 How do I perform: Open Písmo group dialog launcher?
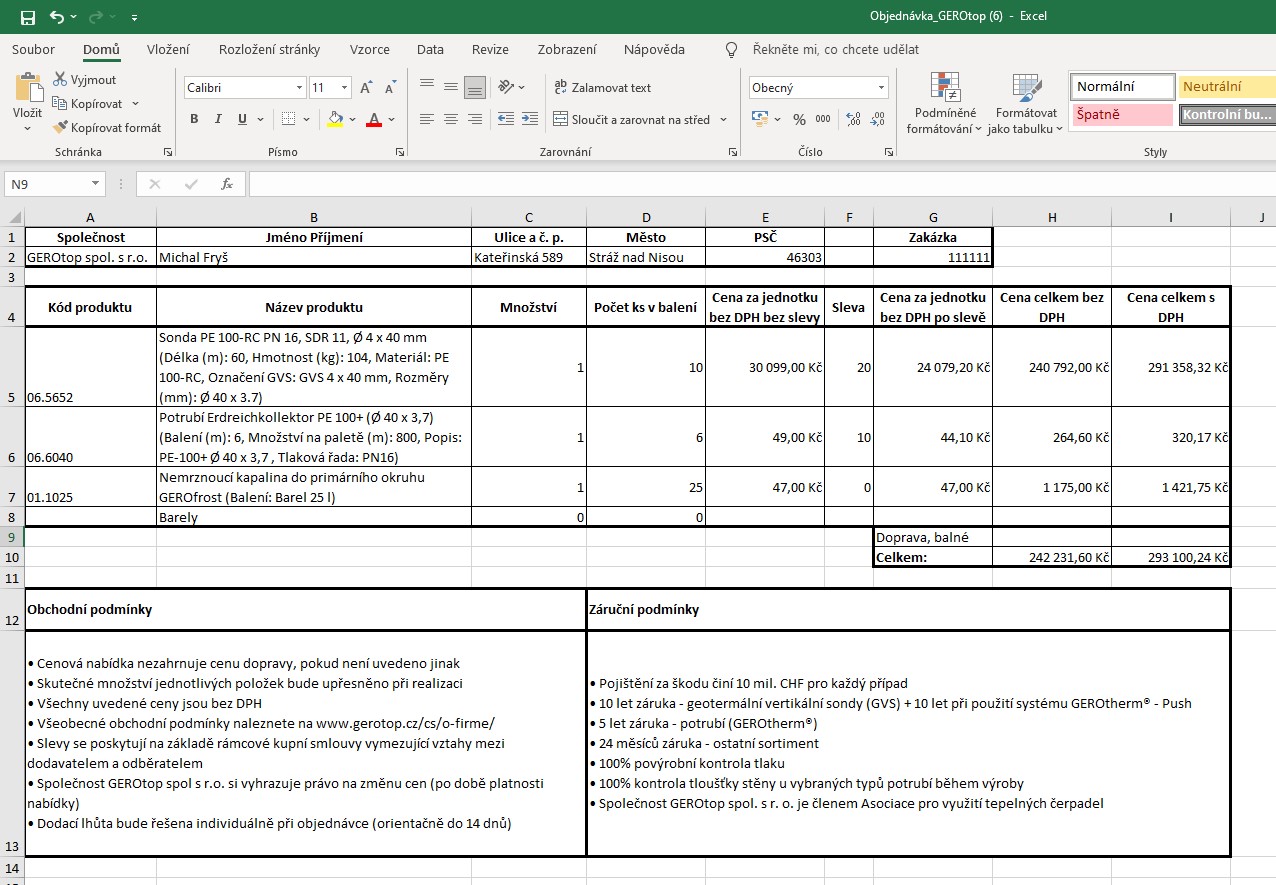click(400, 152)
